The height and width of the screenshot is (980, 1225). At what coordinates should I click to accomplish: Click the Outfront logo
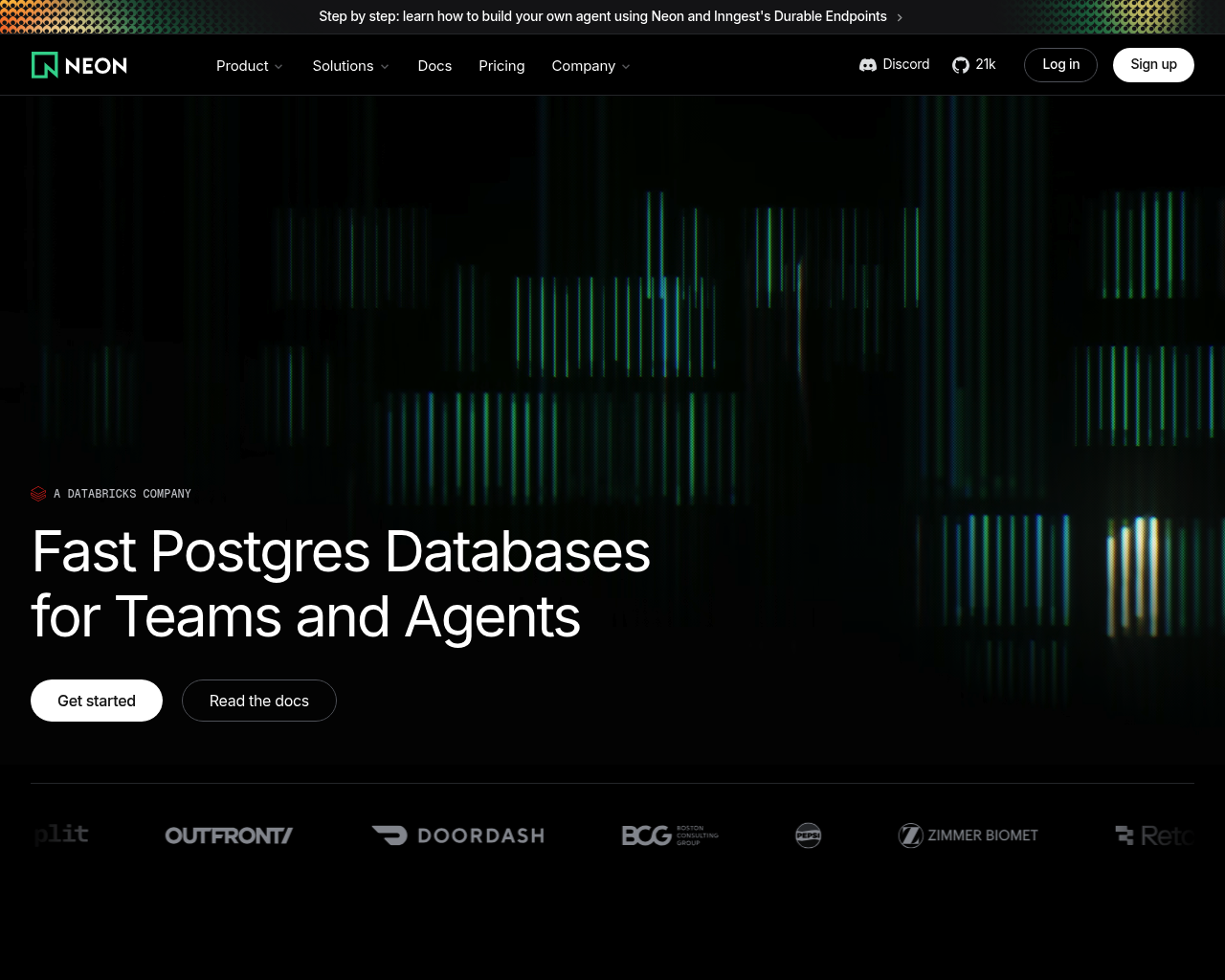coord(229,835)
